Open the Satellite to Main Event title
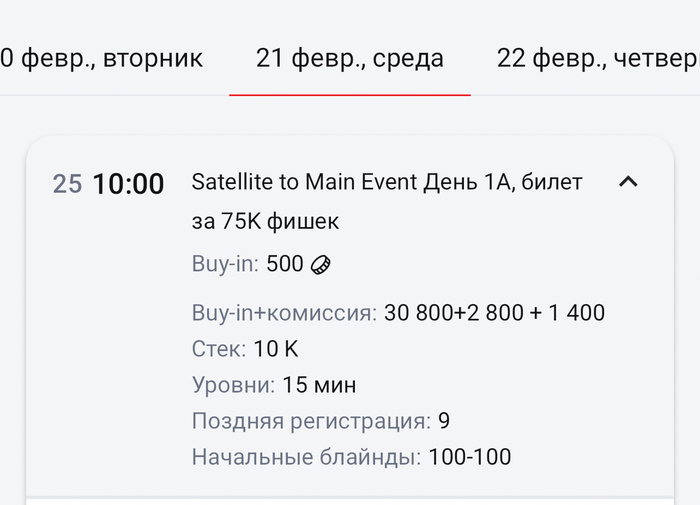The width and height of the screenshot is (700, 505). click(386, 182)
